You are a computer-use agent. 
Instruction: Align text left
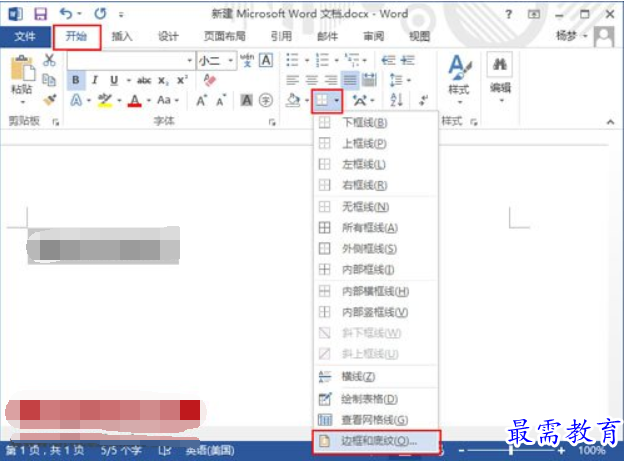(x=292, y=80)
